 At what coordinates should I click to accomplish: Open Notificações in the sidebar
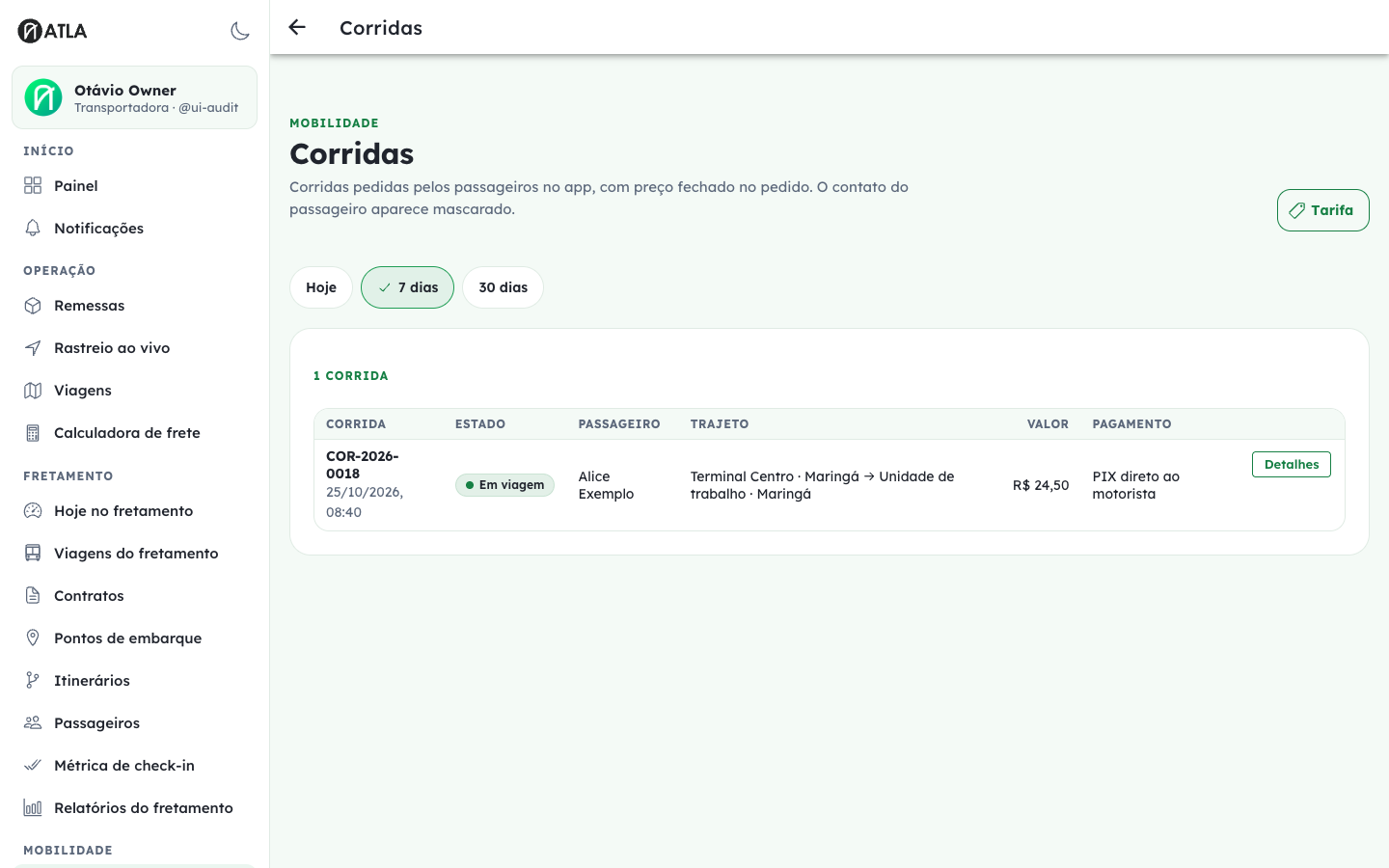coord(135,228)
